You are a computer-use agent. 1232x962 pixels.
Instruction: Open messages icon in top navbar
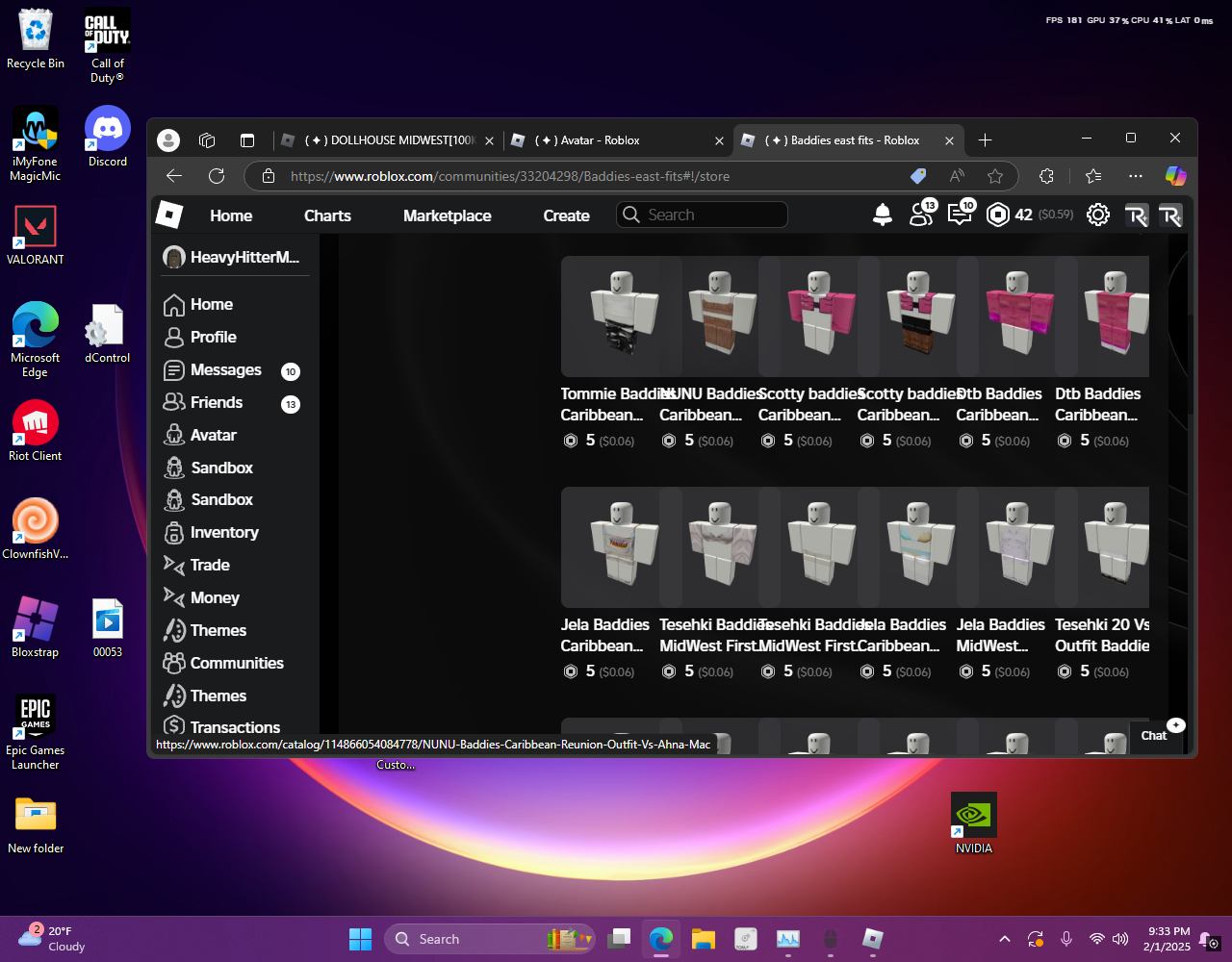point(960,215)
